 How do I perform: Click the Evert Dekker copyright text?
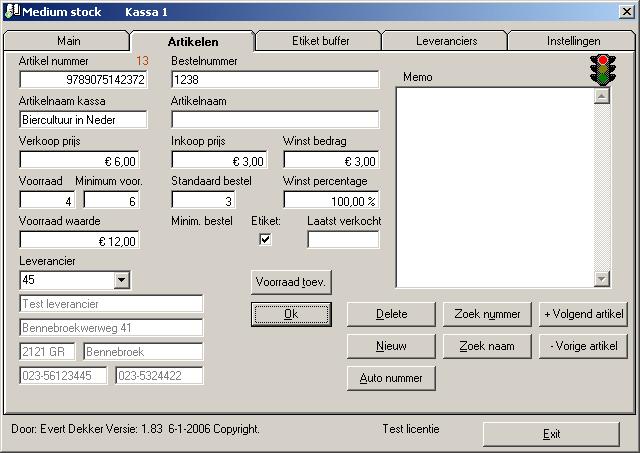pyautogui.click(x=135, y=429)
